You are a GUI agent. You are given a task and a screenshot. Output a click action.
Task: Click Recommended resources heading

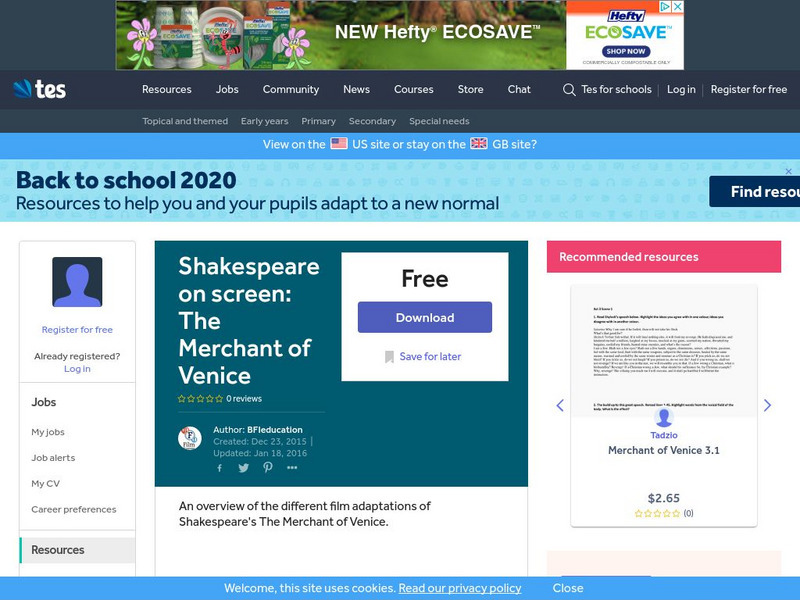[x=629, y=257]
